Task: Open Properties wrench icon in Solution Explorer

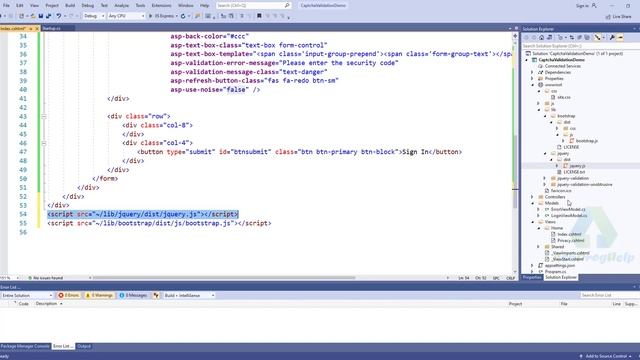Action: (612, 38)
